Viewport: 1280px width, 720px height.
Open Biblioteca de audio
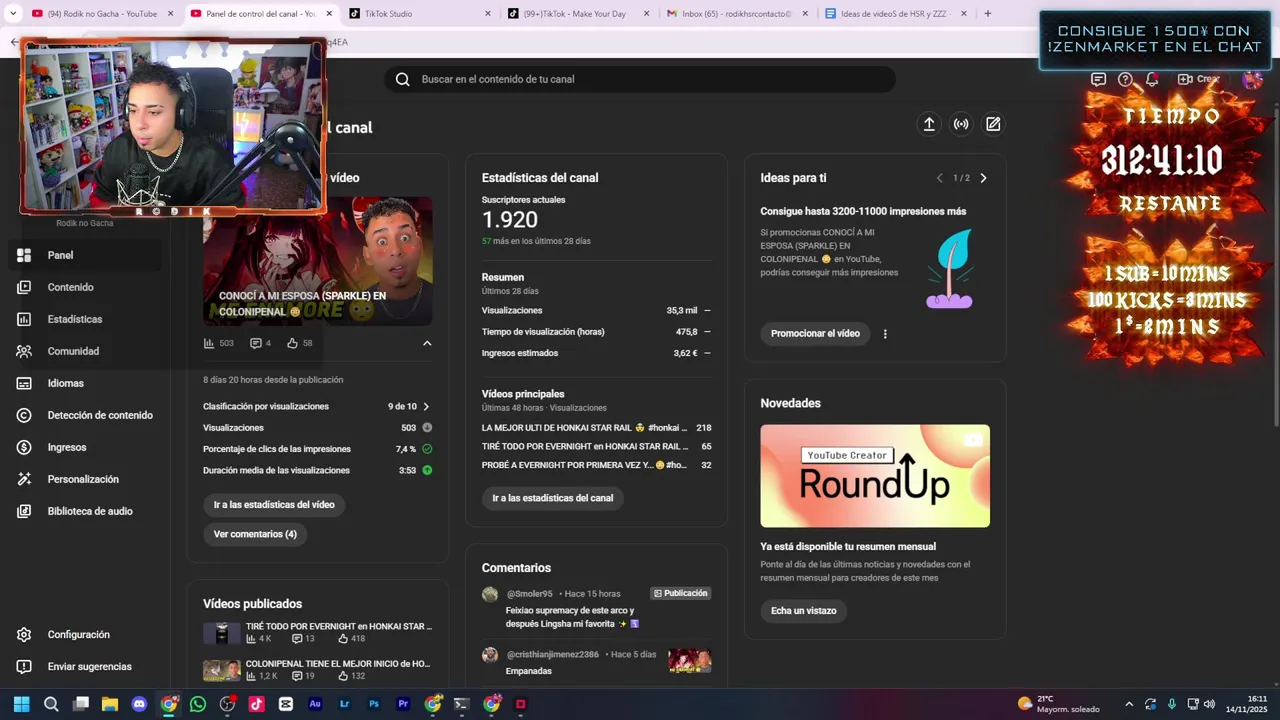(85, 511)
